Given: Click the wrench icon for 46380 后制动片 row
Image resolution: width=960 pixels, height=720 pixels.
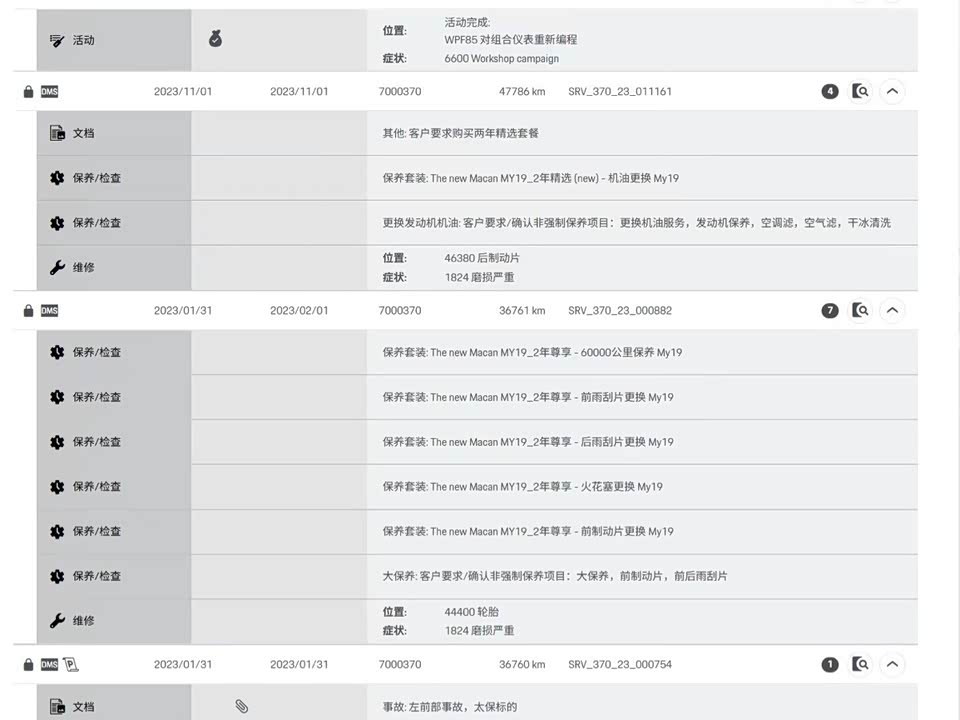Looking at the screenshot, I should pyautogui.click(x=57, y=268).
